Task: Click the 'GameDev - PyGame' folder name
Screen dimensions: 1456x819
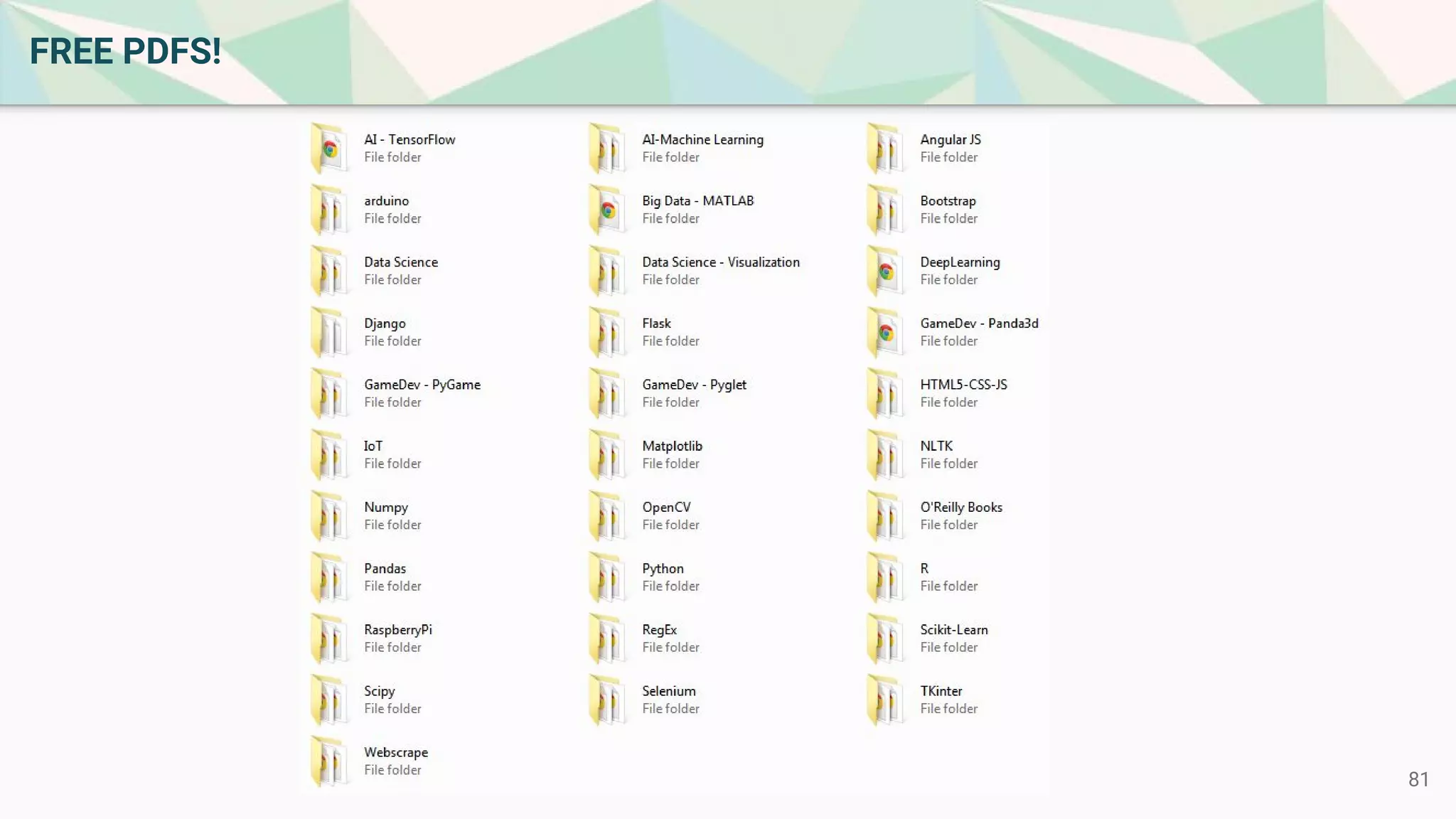Action: click(422, 385)
